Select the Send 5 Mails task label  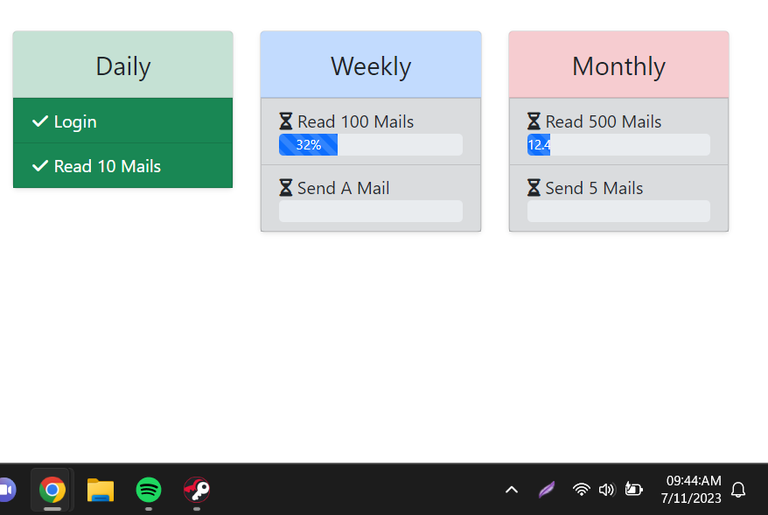[x=594, y=188]
